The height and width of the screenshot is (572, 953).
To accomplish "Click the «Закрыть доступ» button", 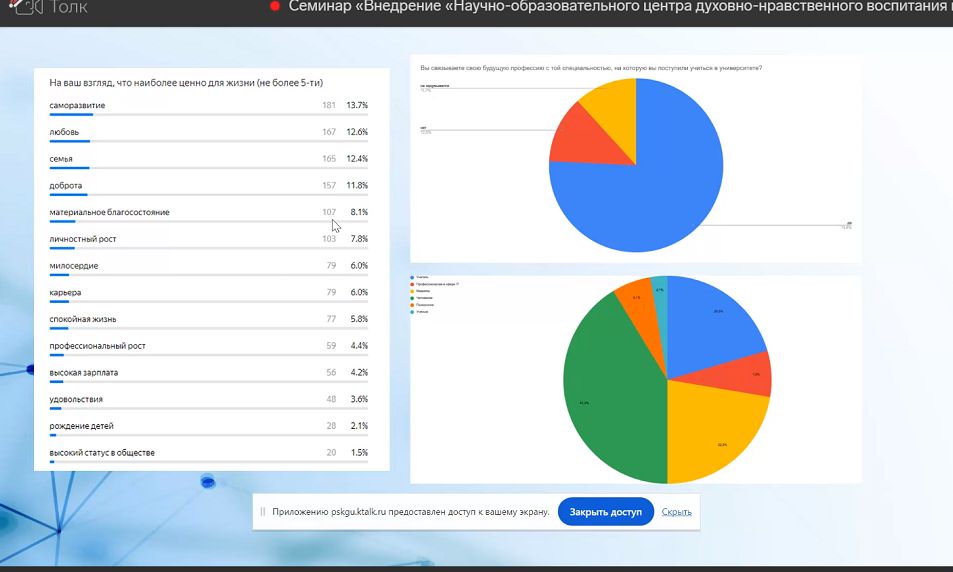I will click(x=605, y=512).
